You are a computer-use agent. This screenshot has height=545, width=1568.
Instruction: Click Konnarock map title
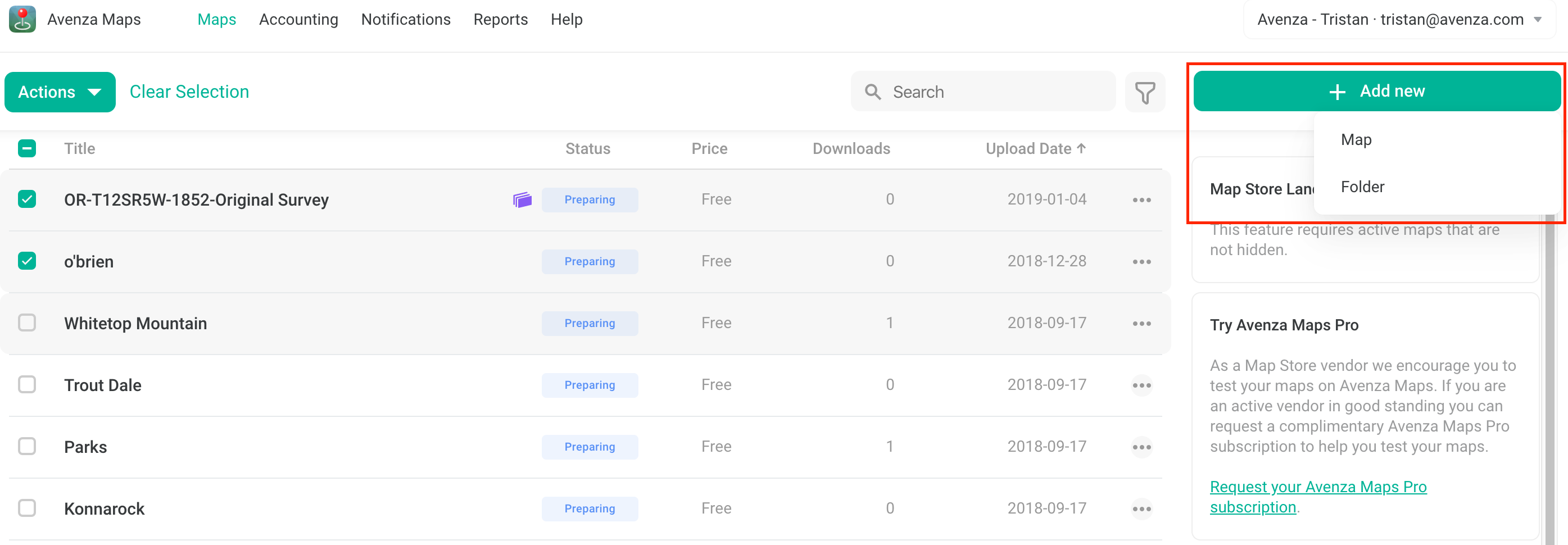104,509
